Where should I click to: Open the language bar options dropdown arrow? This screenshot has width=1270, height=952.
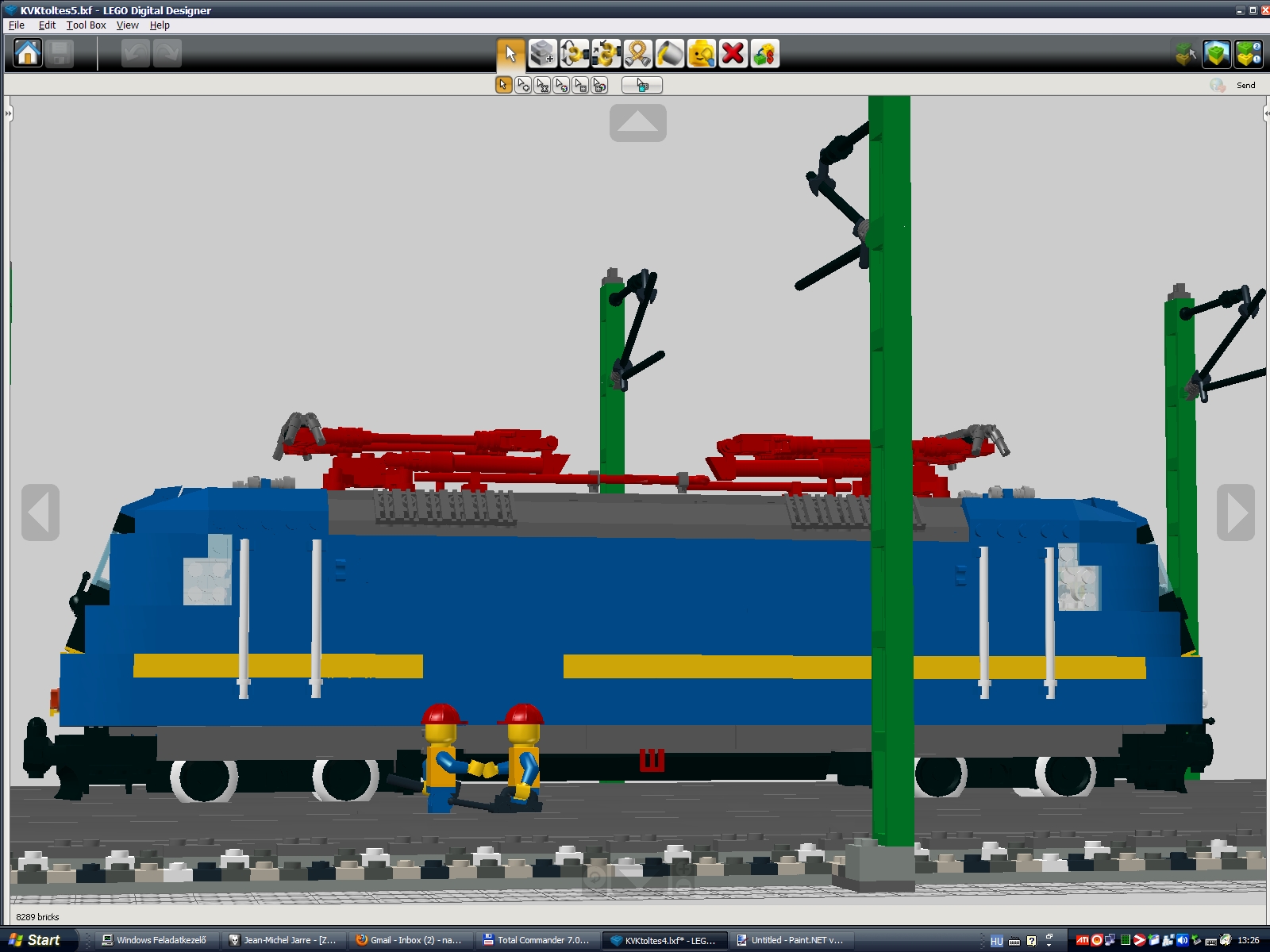click(1049, 945)
